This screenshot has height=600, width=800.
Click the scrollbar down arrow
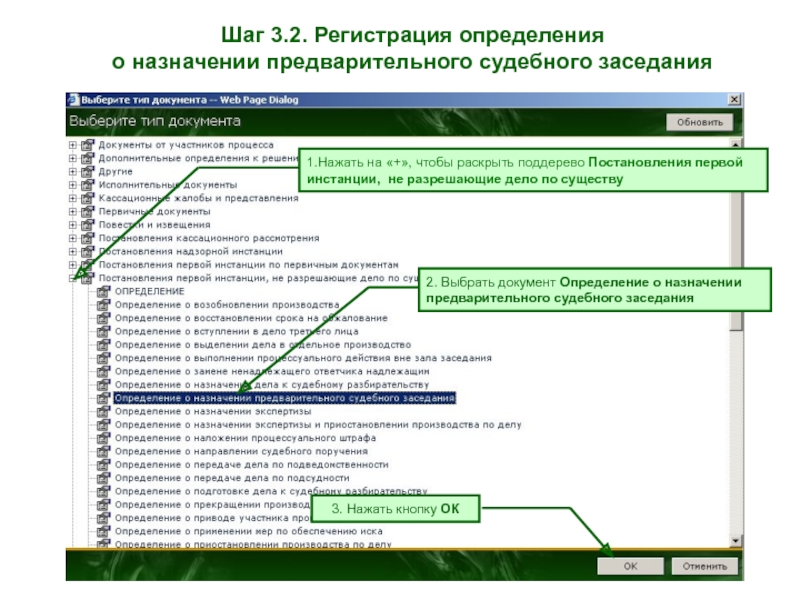pyautogui.click(x=735, y=540)
